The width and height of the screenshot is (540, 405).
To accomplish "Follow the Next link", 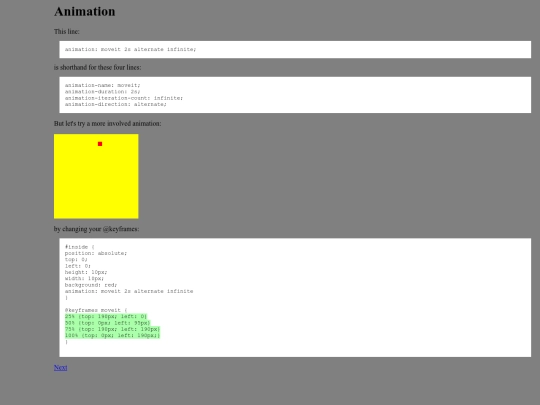I will [61, 367].
